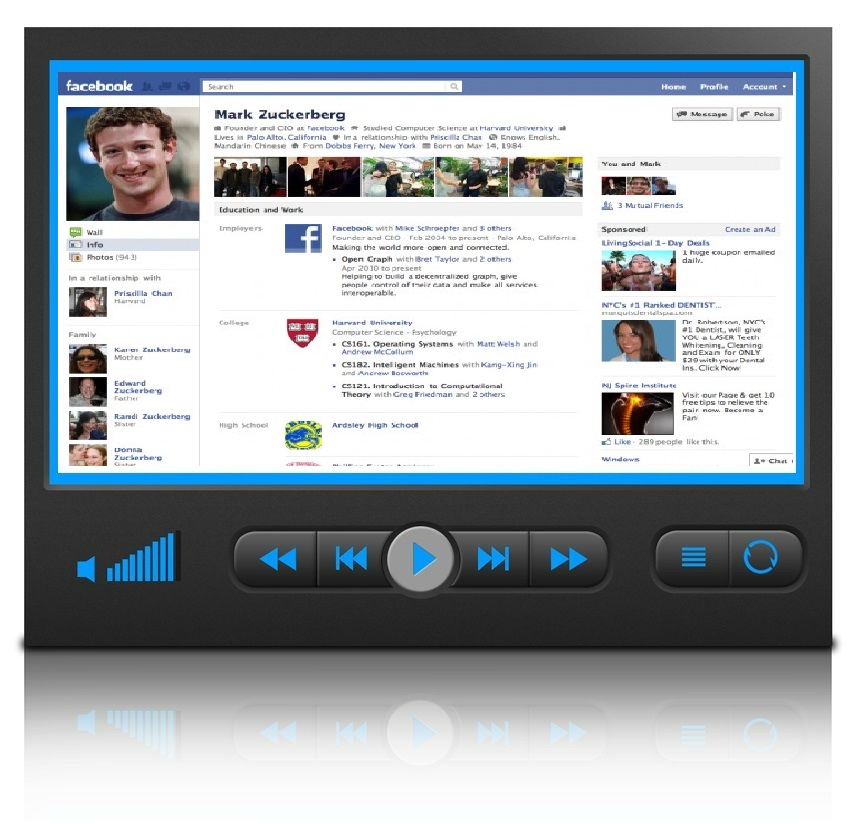
Task: Click the Ardsley High School logo
Action: click(303, 435)
